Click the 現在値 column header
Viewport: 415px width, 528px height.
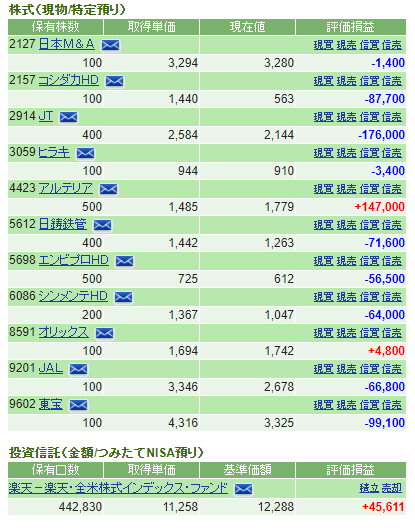(x=248, y=27)
